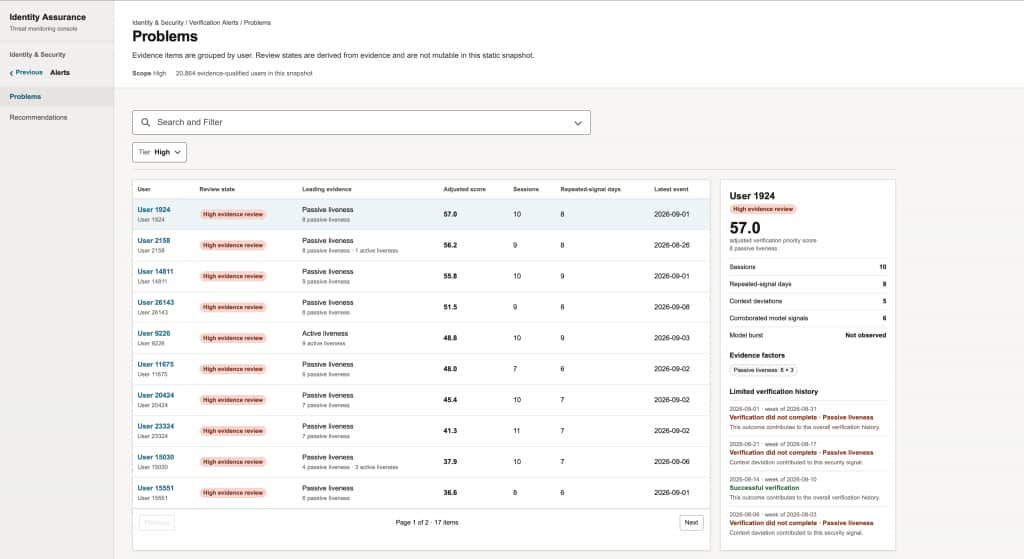Open User 20424 link

pos(155,395)
